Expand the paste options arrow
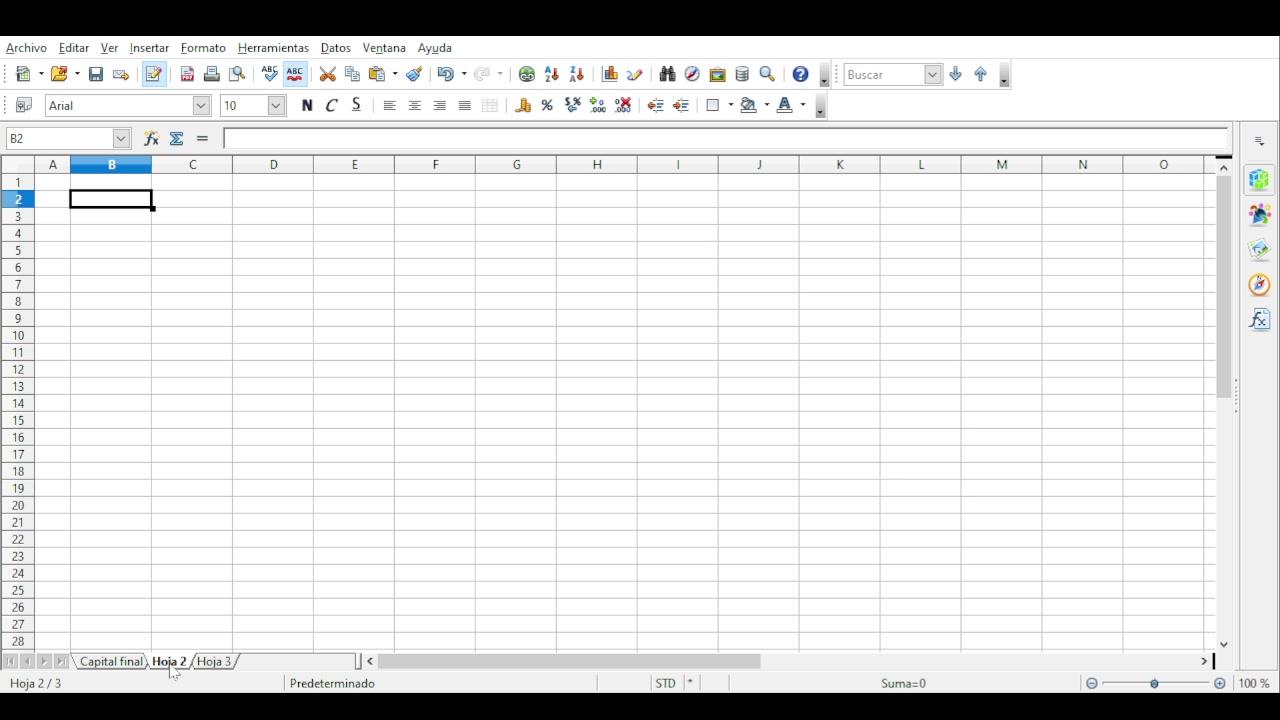 (395, 74)
